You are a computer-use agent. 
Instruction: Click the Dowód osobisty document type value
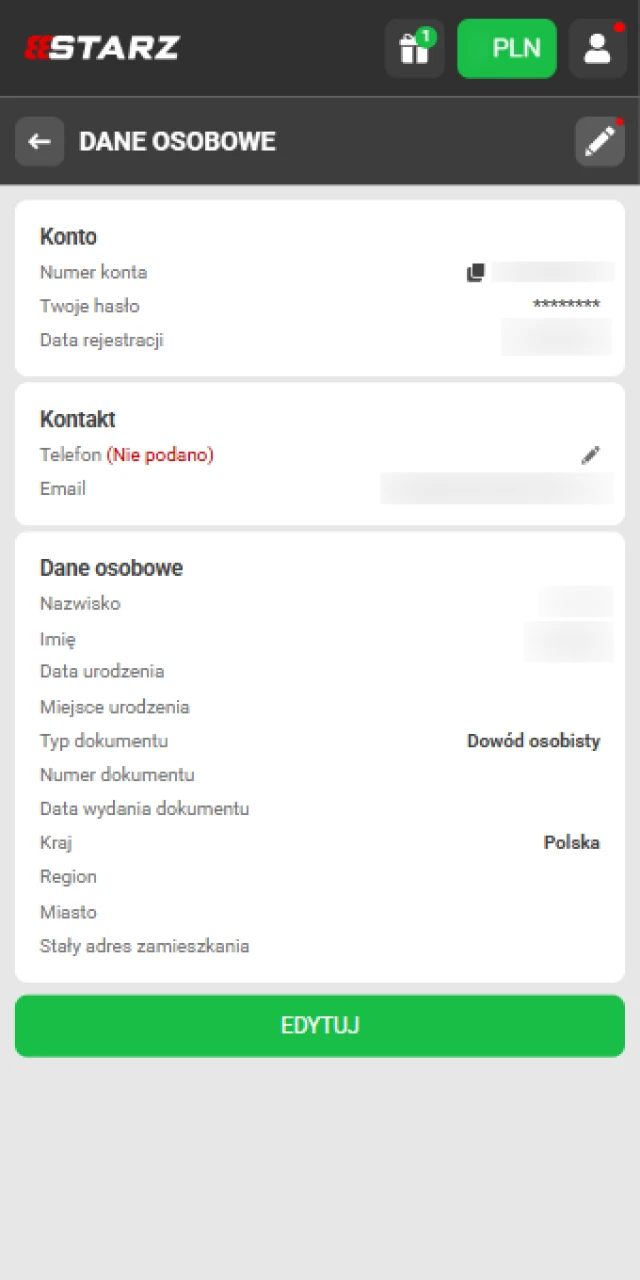click(x=533, y=741)
